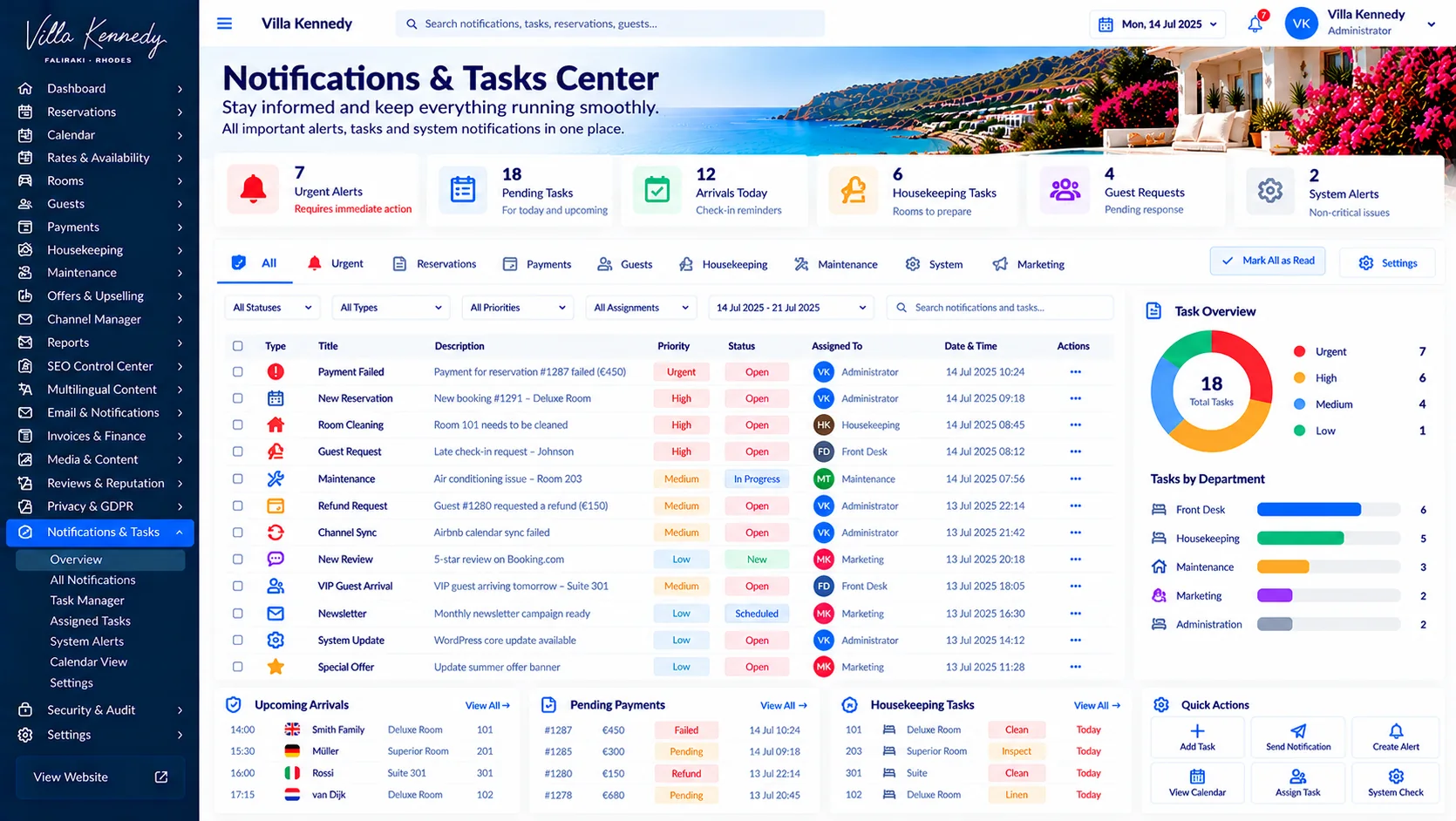Image resolution: width=1456 pixels, height=821 pixels.
Task: Click the Mark All as Read button
Action: pyautogui.click(x=1268, y=261)
